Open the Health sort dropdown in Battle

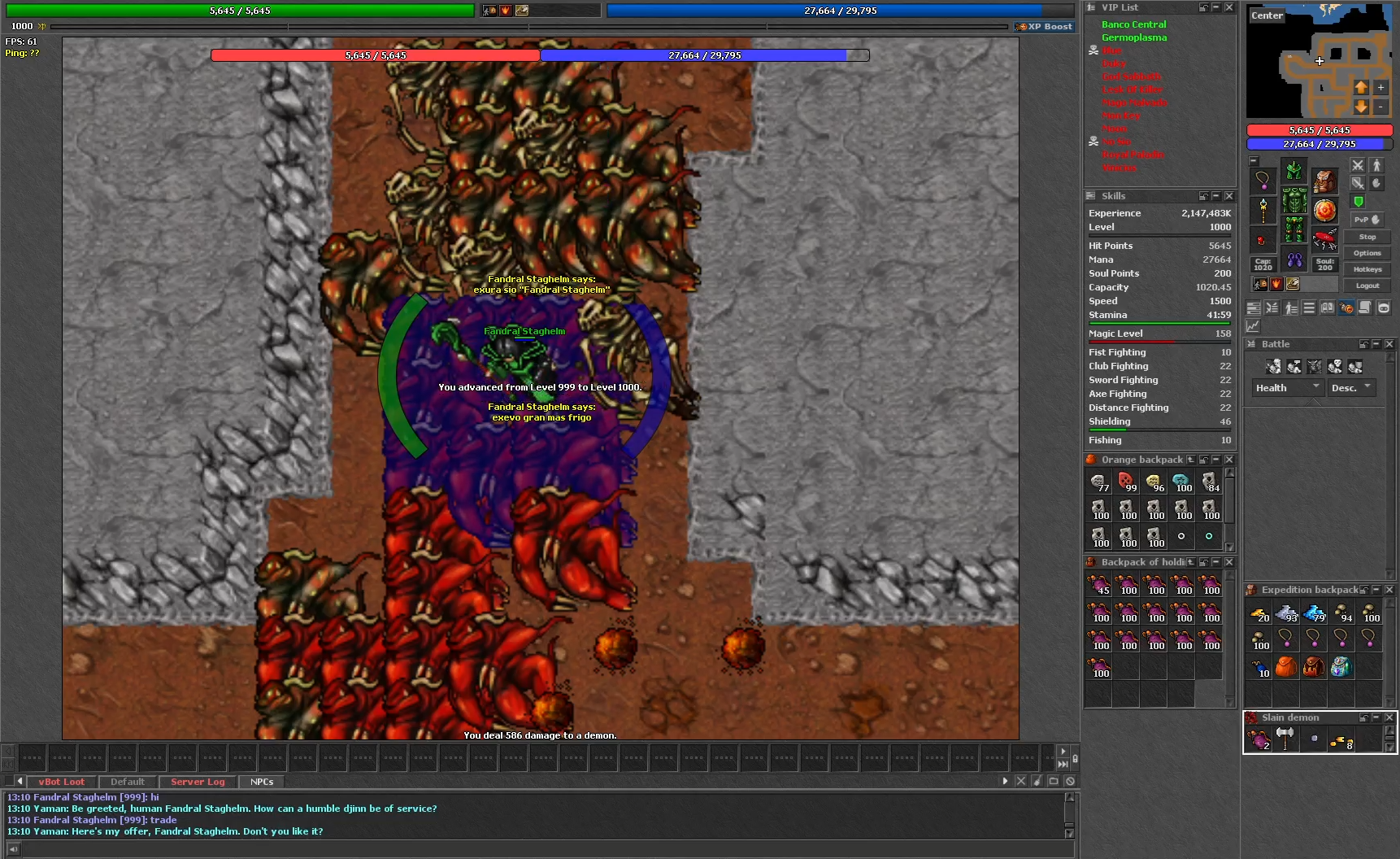[1287, 388]
